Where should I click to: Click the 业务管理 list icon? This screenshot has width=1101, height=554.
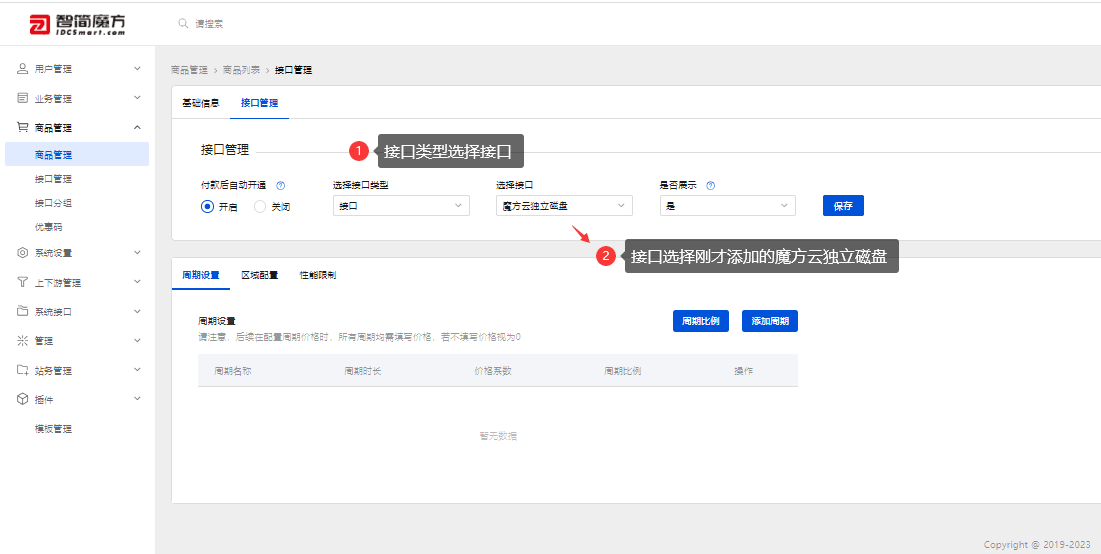click(x=22, y=98)
